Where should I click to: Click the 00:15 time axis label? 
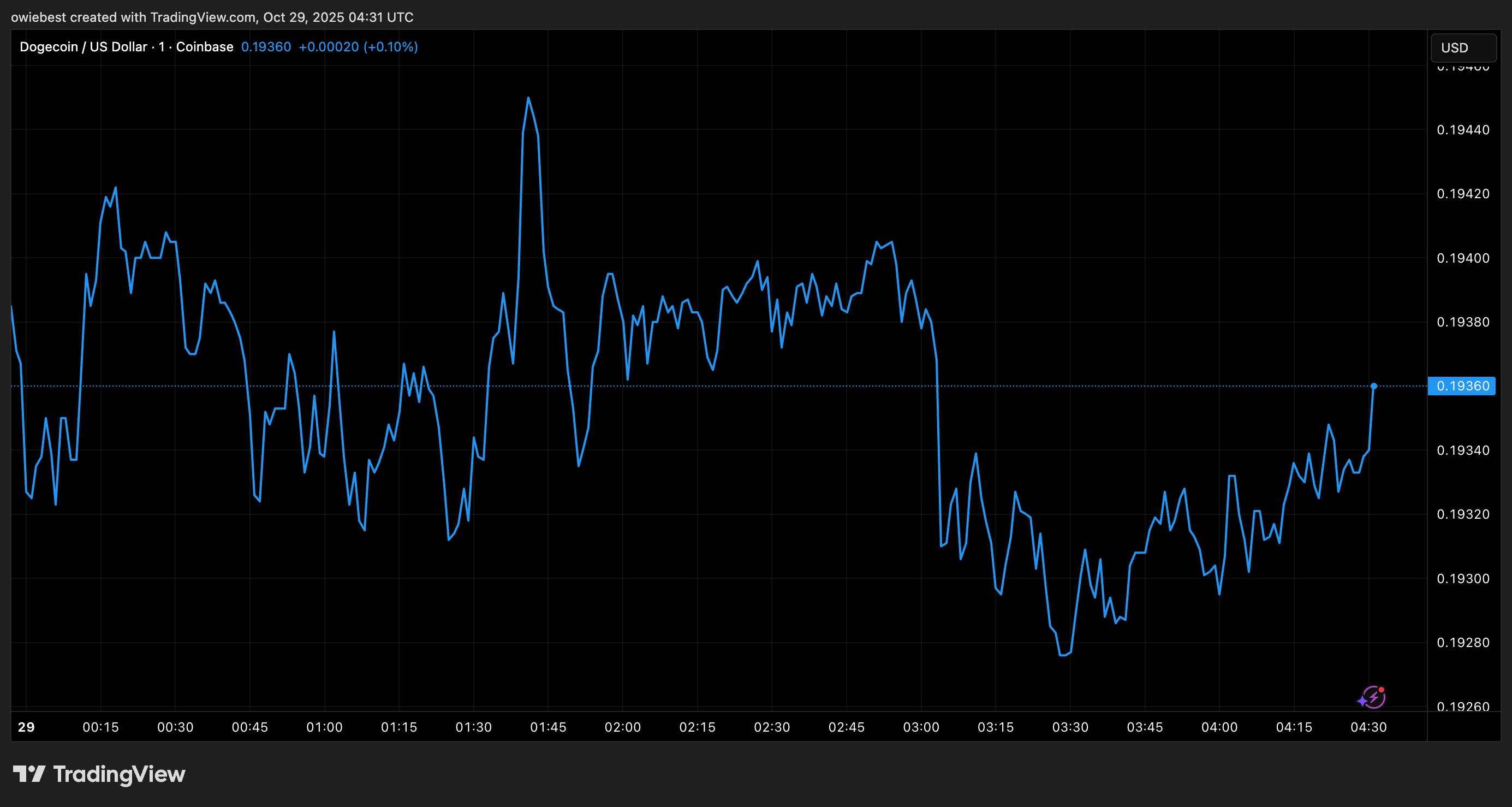coord(100,727)
